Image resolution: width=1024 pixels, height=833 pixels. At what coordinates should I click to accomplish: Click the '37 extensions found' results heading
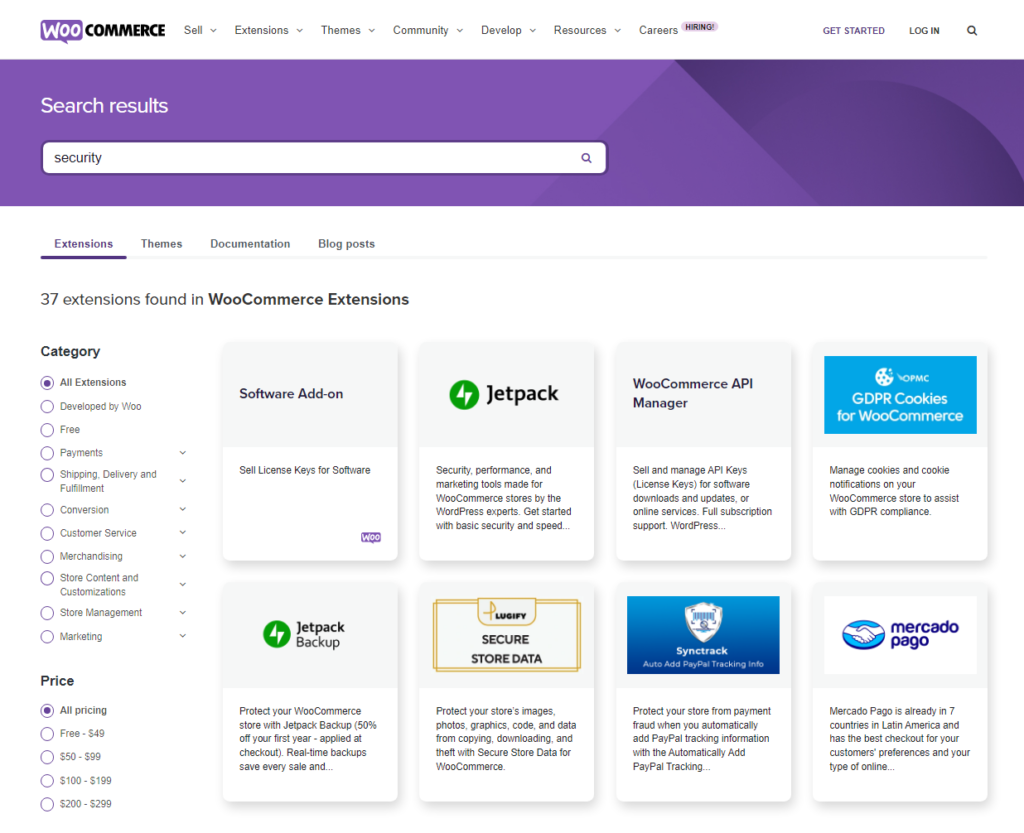tap(225, 300)
